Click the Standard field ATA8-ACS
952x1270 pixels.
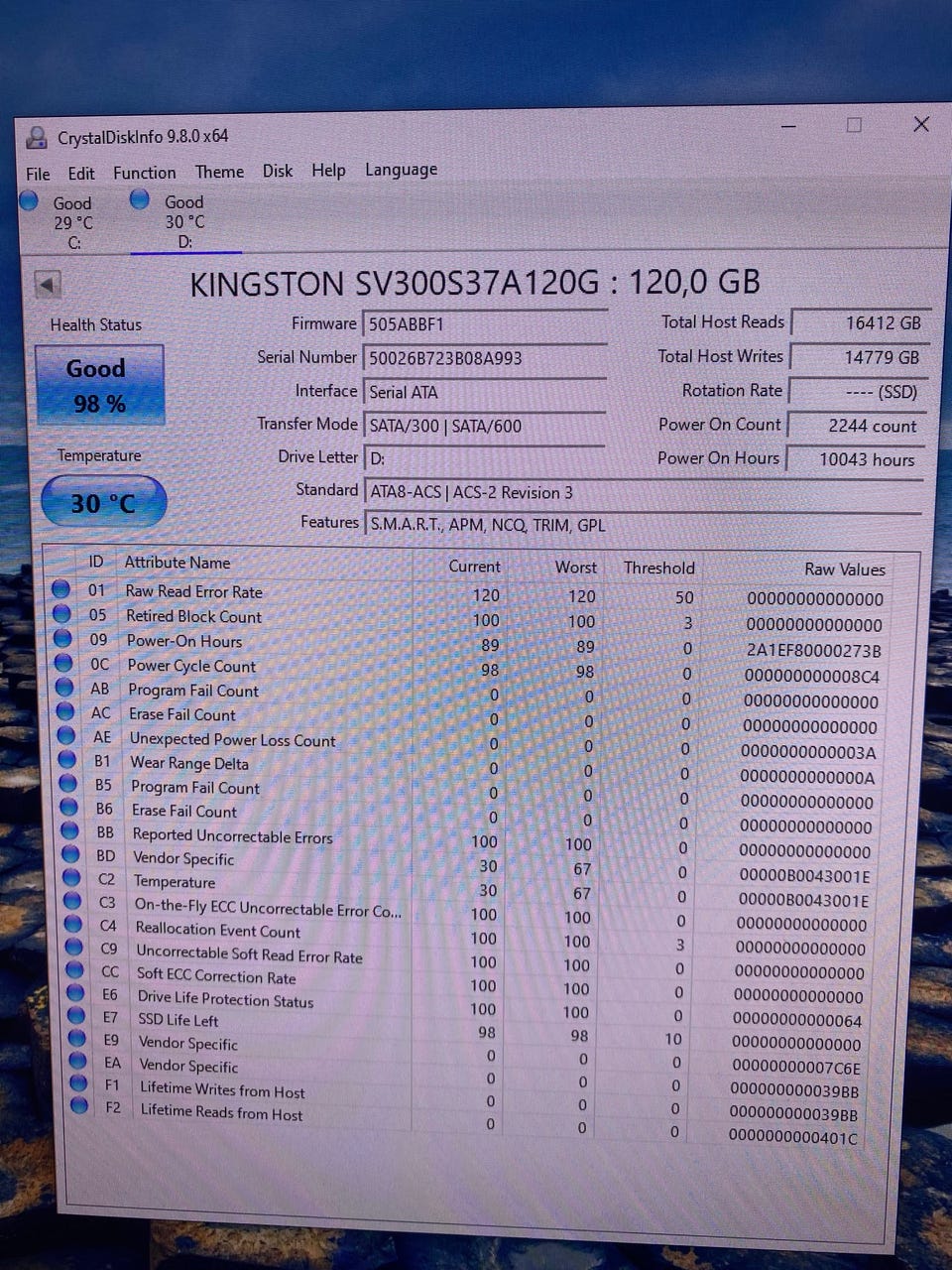point(645,493)
